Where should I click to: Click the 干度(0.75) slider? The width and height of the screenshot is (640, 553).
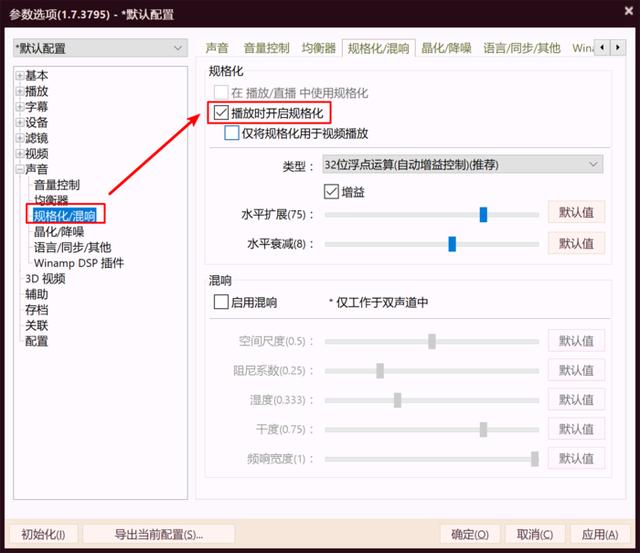pyautogui.click(x=432, y=429)
